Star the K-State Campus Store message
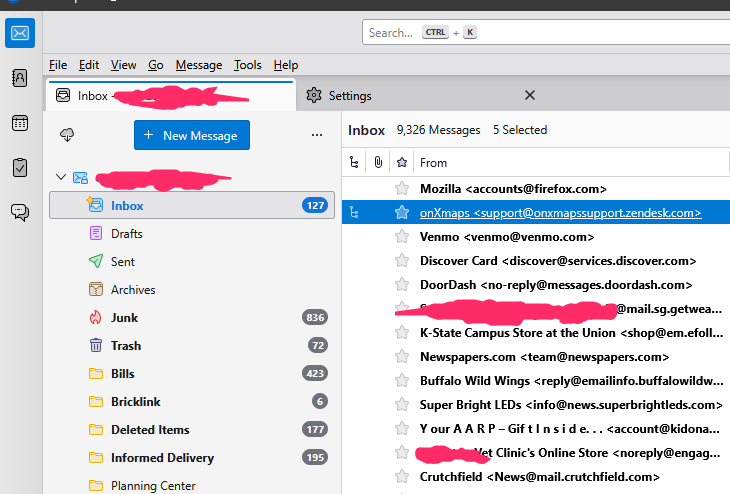730x494 pixels. pos(402,332)
